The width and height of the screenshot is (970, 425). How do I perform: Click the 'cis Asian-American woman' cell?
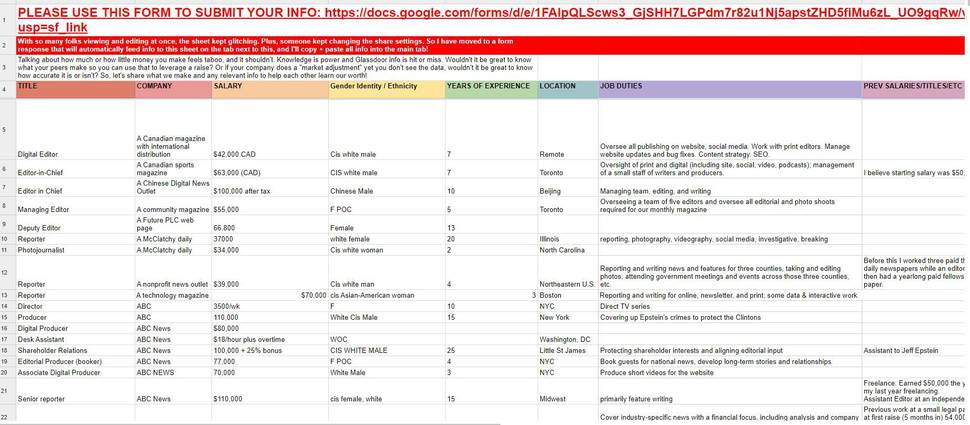click(387, 295)
